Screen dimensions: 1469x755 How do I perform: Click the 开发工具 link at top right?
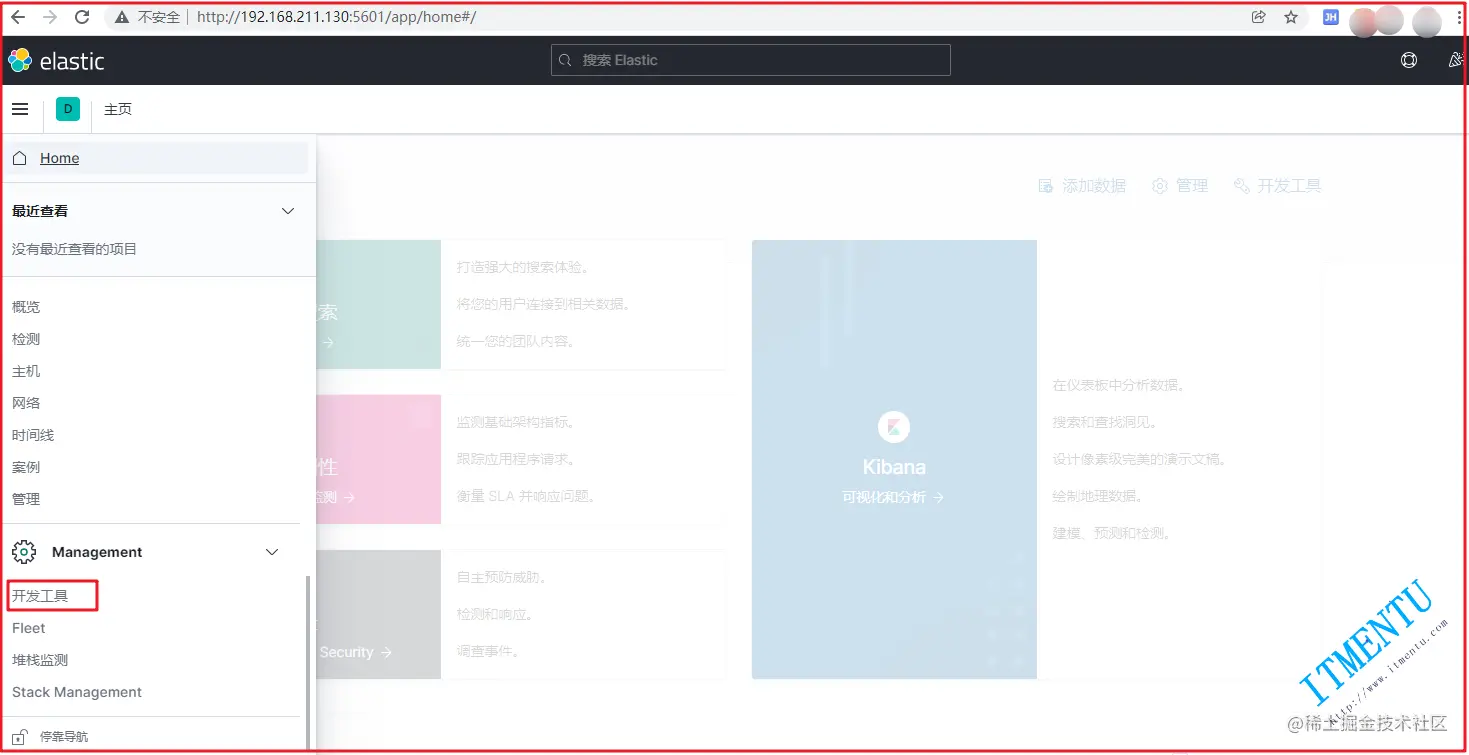[x=1277, y=186]
